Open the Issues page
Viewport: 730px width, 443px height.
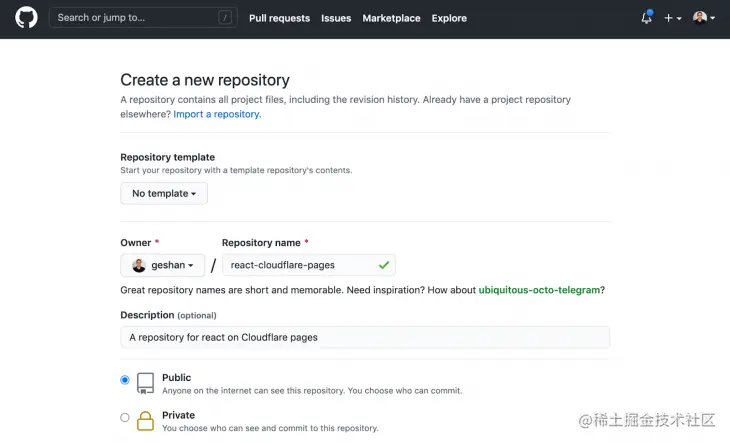[336, 18]
